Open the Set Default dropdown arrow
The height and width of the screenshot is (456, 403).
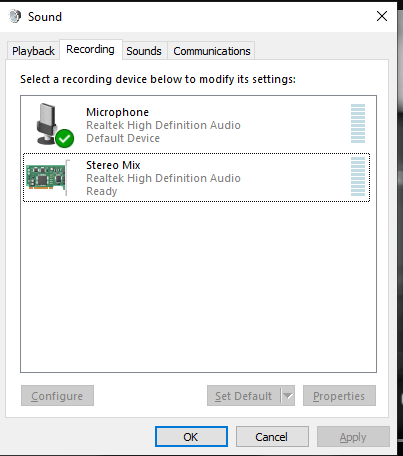(288, 396)
